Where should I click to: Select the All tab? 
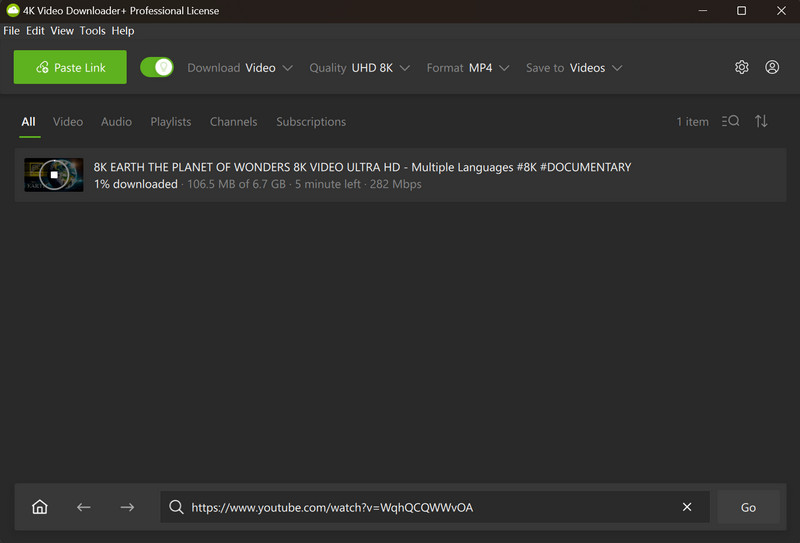coord(29,121)
